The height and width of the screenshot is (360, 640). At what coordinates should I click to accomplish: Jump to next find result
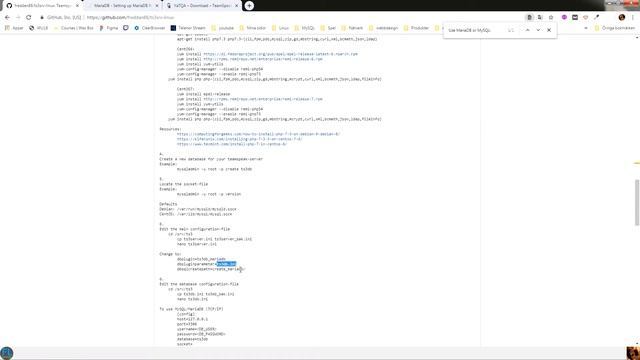[538, 30]
